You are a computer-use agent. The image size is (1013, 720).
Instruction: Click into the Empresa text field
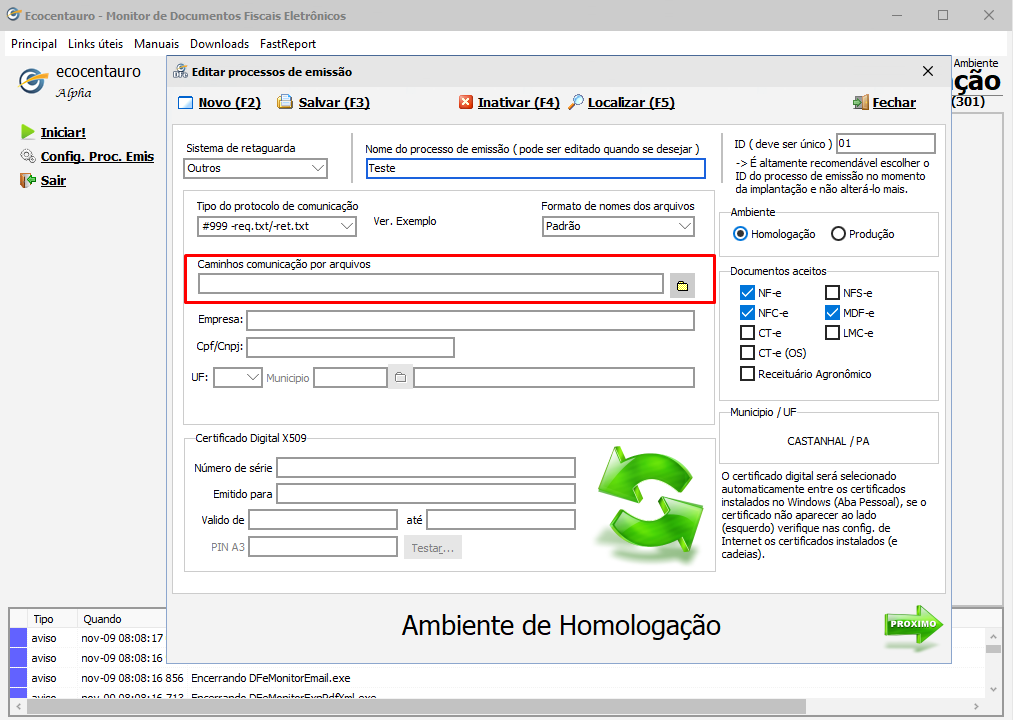click(470, 321)
